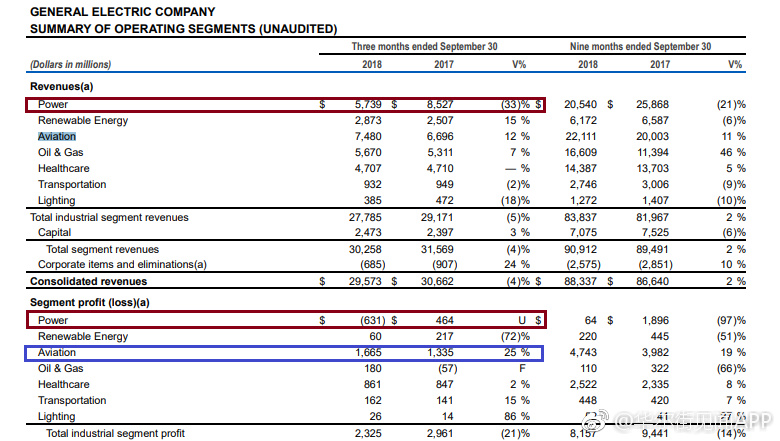Click the "GENERAL ELECTRIC COMPANY" title
The height and width of the screenshot is (441, 780).
pos(122,11)
